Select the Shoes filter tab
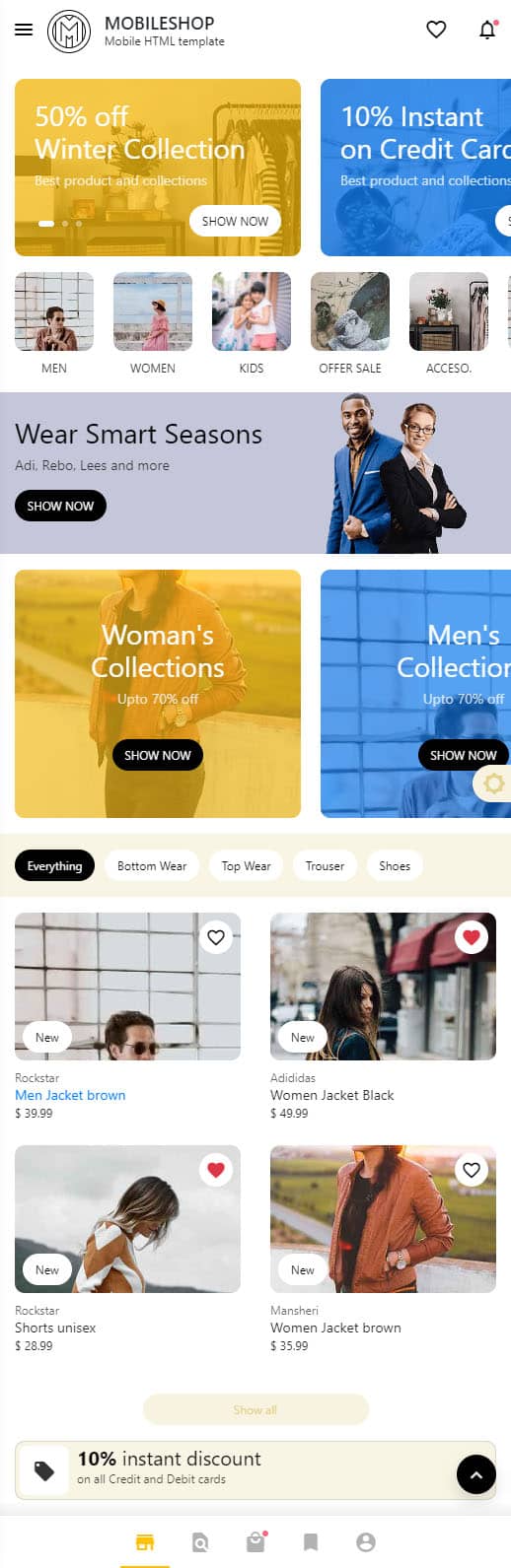The image size is (511, 1568). click(395, 865)
